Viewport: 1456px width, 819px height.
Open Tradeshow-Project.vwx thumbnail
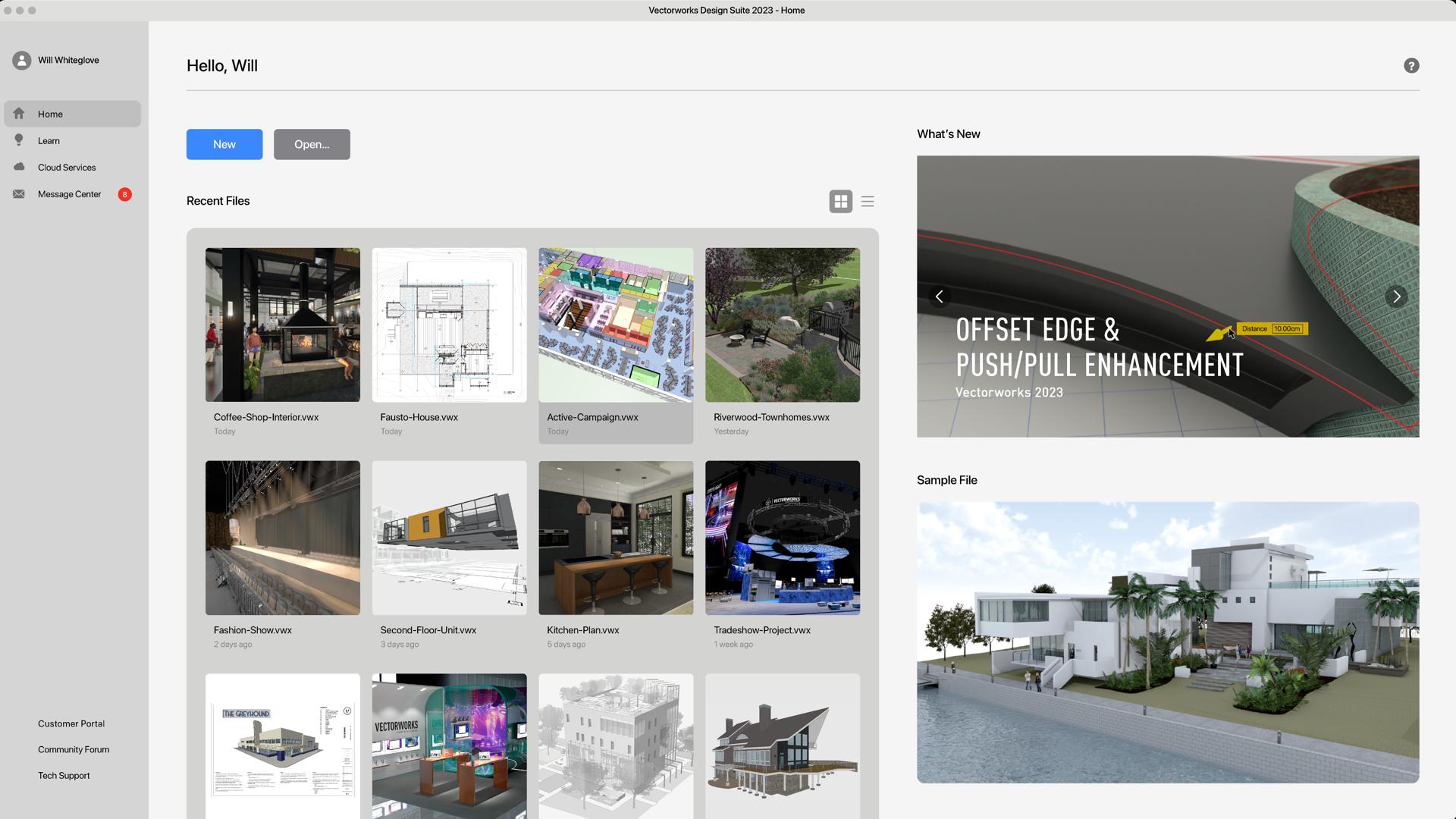(x=783, y=538)
